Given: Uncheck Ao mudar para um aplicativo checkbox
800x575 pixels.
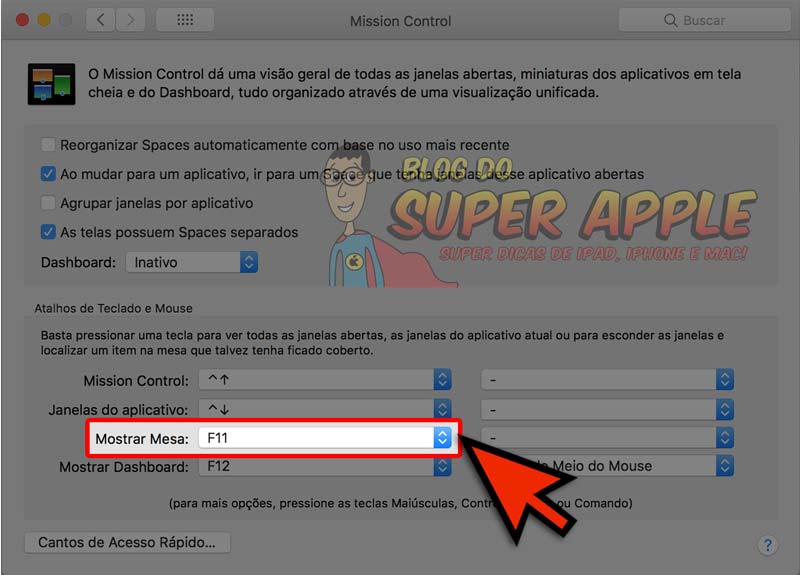Looking at the screenshot, I should [48, 174].
